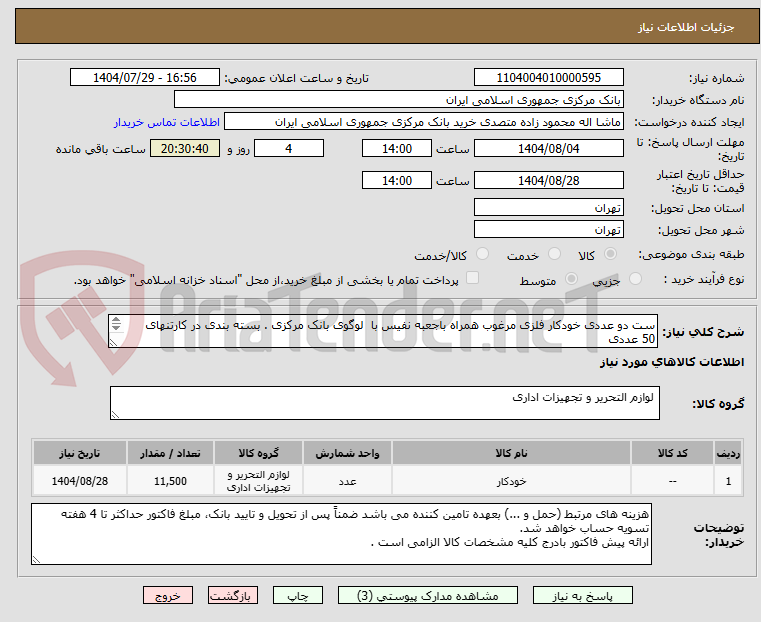Click the توضیحات خریدار text area
761x622 pixels.
[341, 534]
